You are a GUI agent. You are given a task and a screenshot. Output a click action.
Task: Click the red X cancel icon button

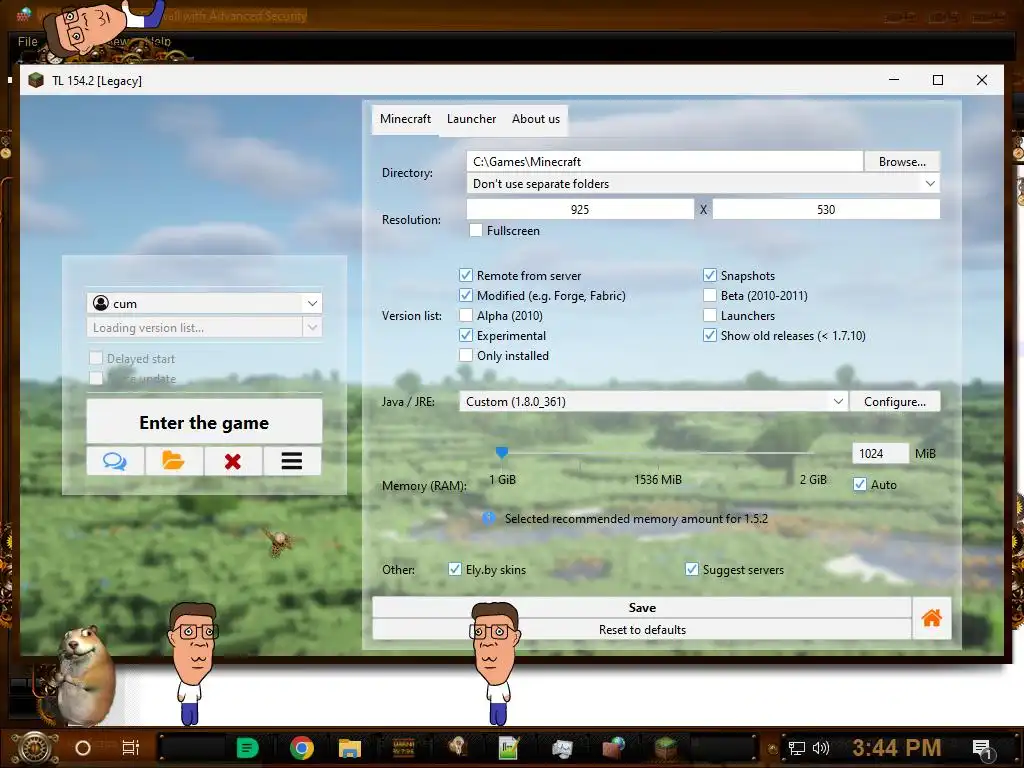232,461
